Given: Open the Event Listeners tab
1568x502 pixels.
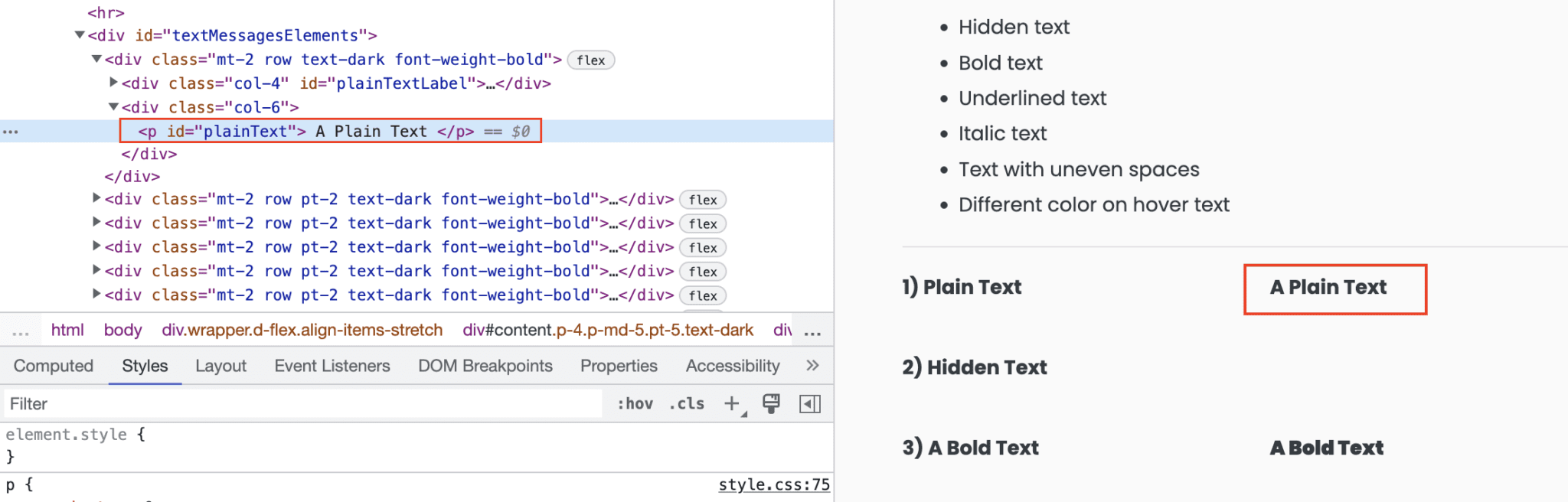Looking at the screenshot, I should (x=332, y=366).
